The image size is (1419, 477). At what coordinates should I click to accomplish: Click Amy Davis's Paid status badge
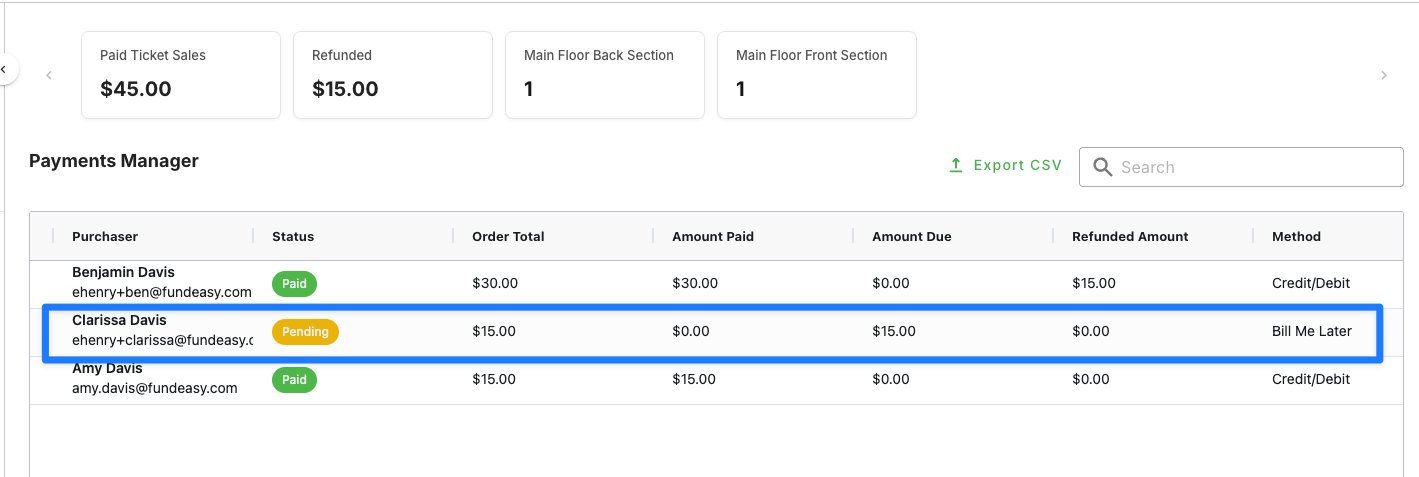pyautogui.click(x=294, y=380)
